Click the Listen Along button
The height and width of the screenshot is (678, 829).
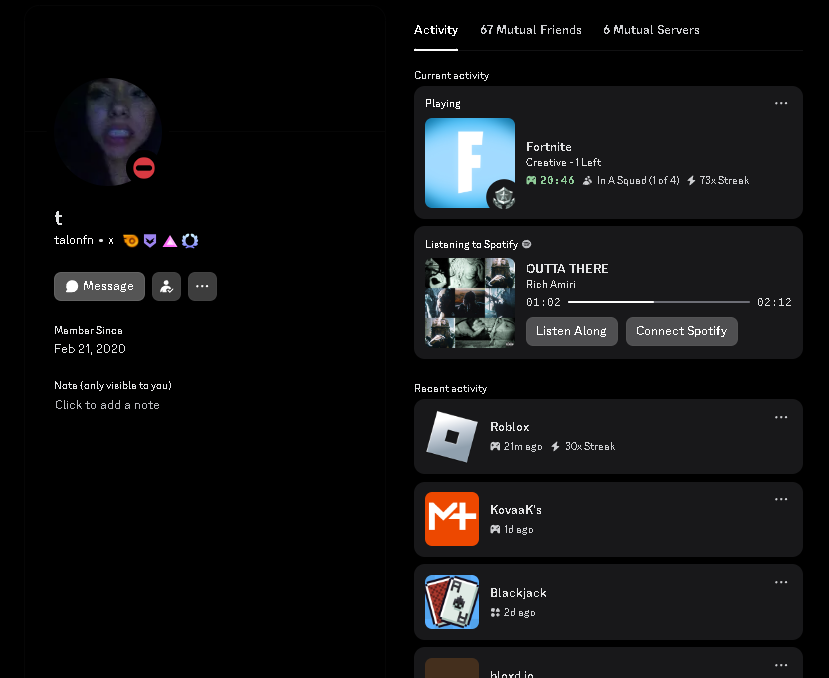tap(572, 331)
